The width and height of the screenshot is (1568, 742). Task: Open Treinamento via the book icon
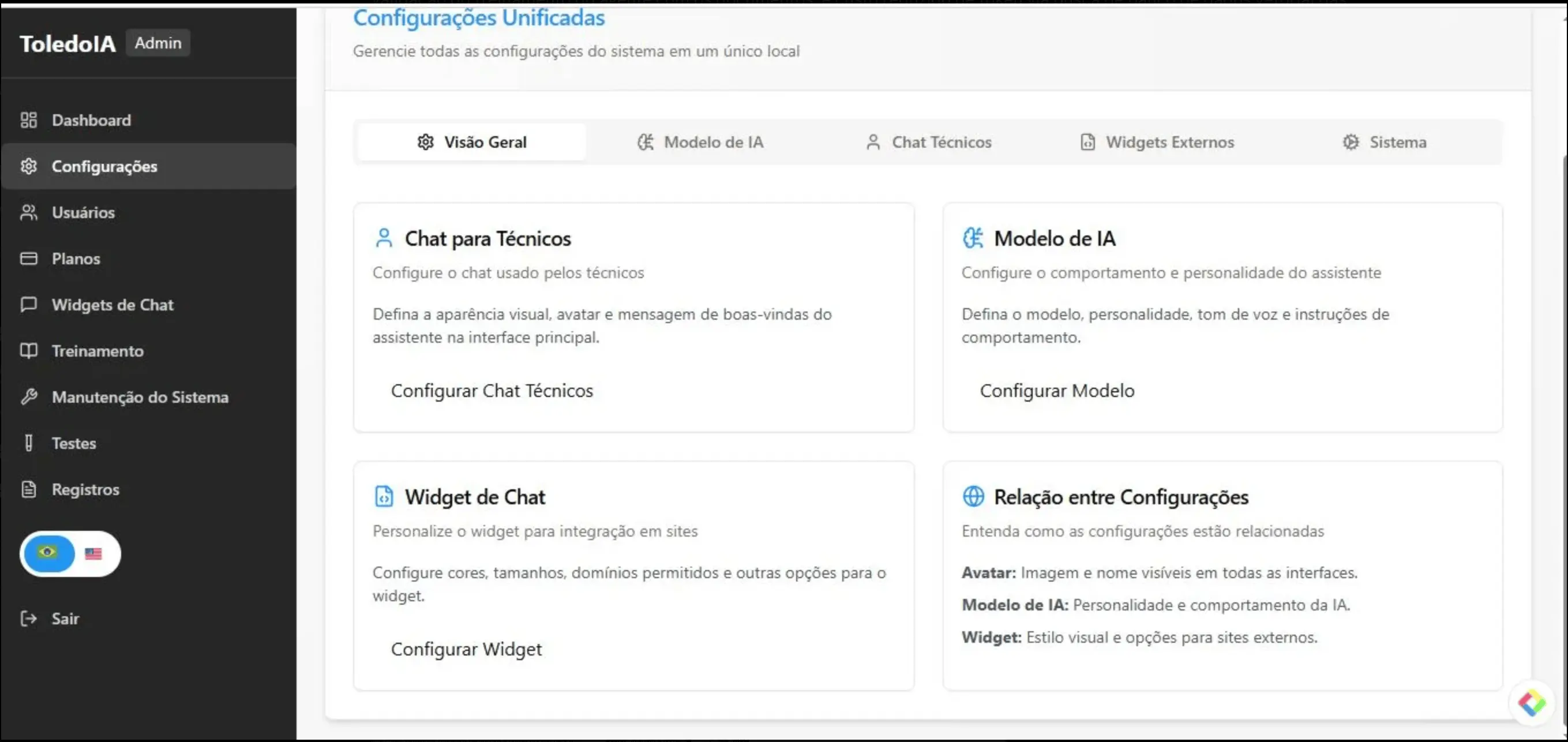click(29, 351)
